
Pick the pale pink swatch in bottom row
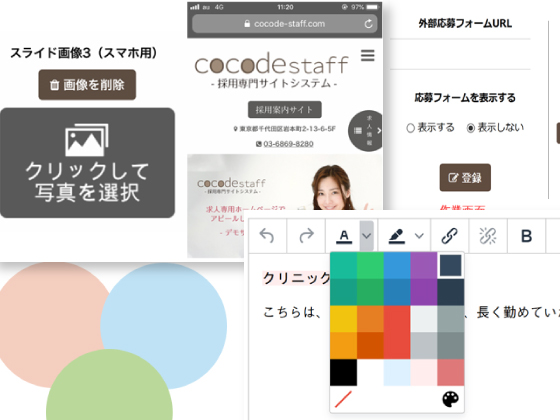pos(424,372)
